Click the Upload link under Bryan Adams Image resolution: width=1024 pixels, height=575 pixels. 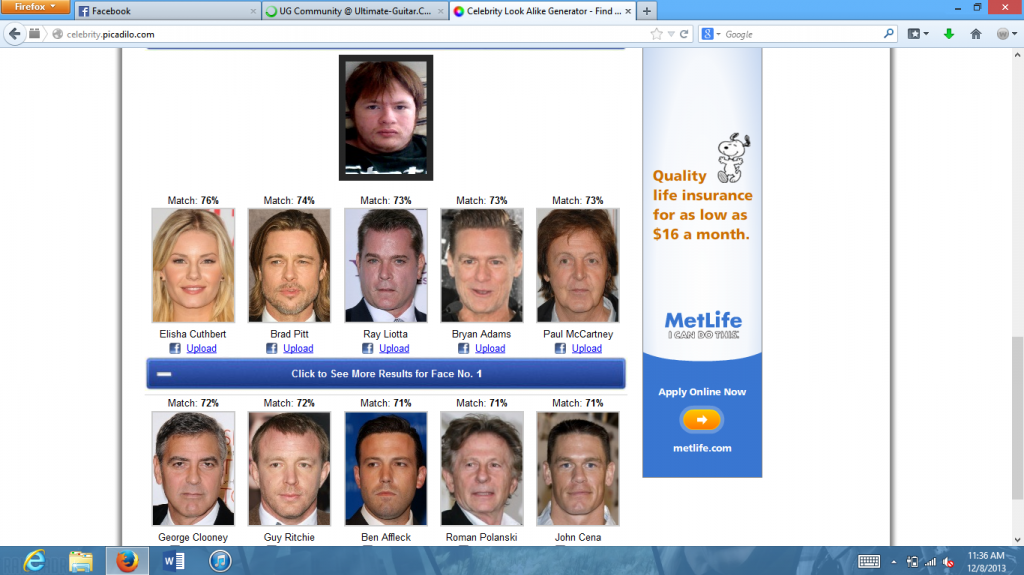point(490,348)
